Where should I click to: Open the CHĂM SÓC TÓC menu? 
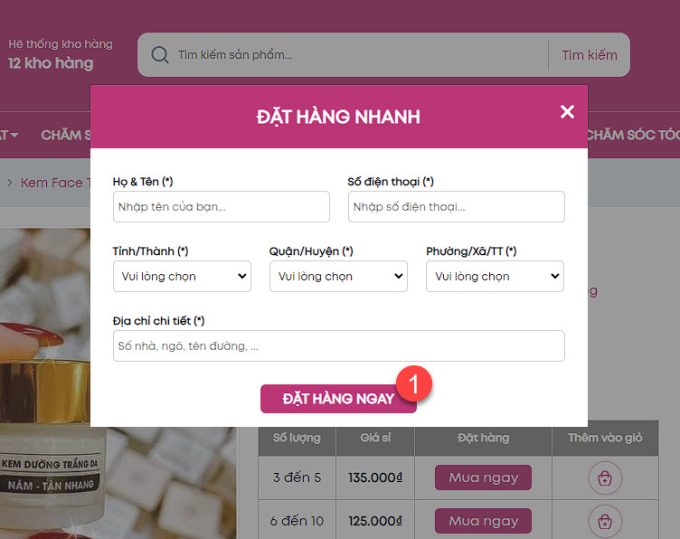click(x=633, y=135)
